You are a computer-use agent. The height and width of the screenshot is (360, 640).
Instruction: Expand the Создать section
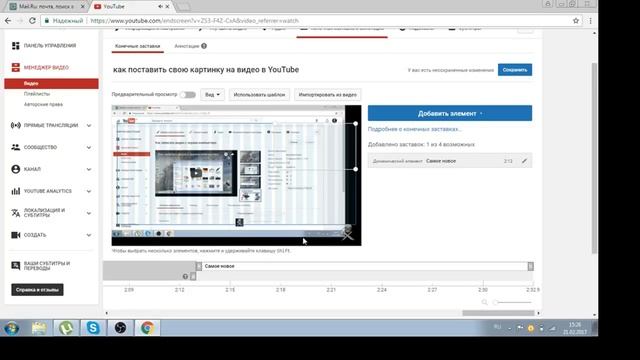point(89,235)
